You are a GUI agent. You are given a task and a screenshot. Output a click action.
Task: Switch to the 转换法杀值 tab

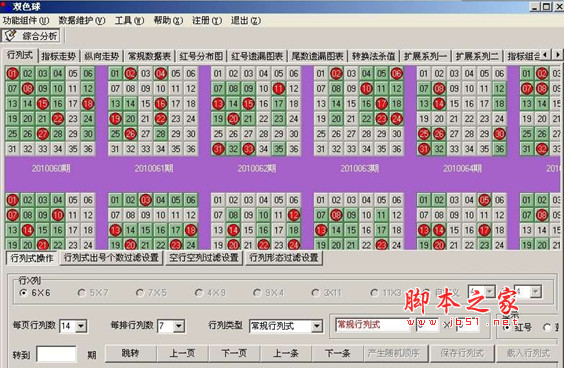pyautogui.click(x=373, y=56)
